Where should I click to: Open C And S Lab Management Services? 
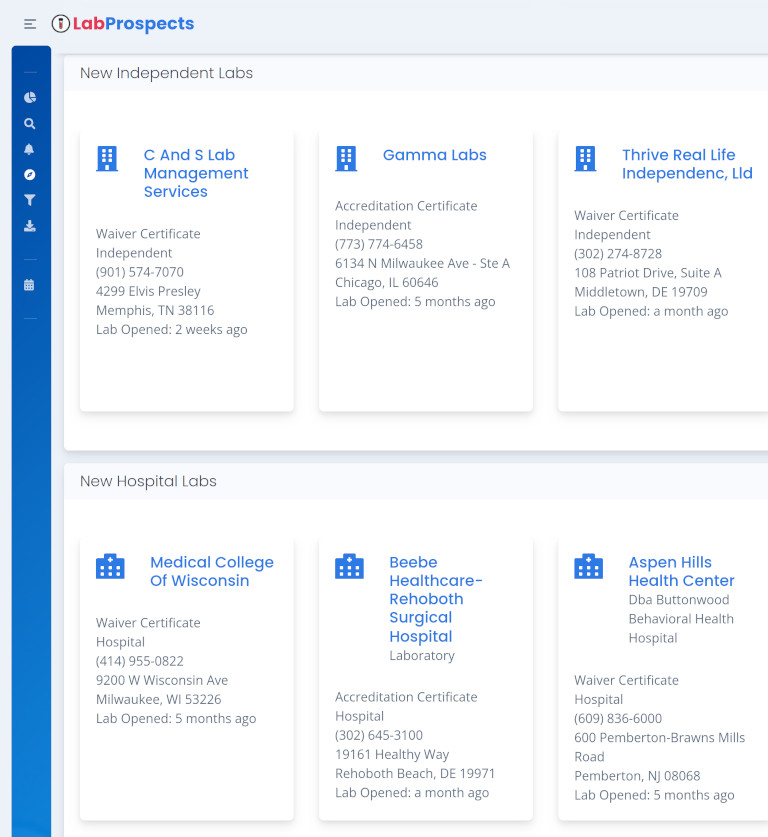tap(196, 173)
